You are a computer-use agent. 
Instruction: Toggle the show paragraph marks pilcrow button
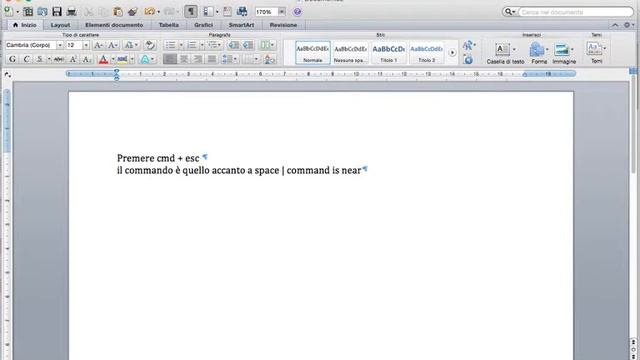[x=191, y=11]
